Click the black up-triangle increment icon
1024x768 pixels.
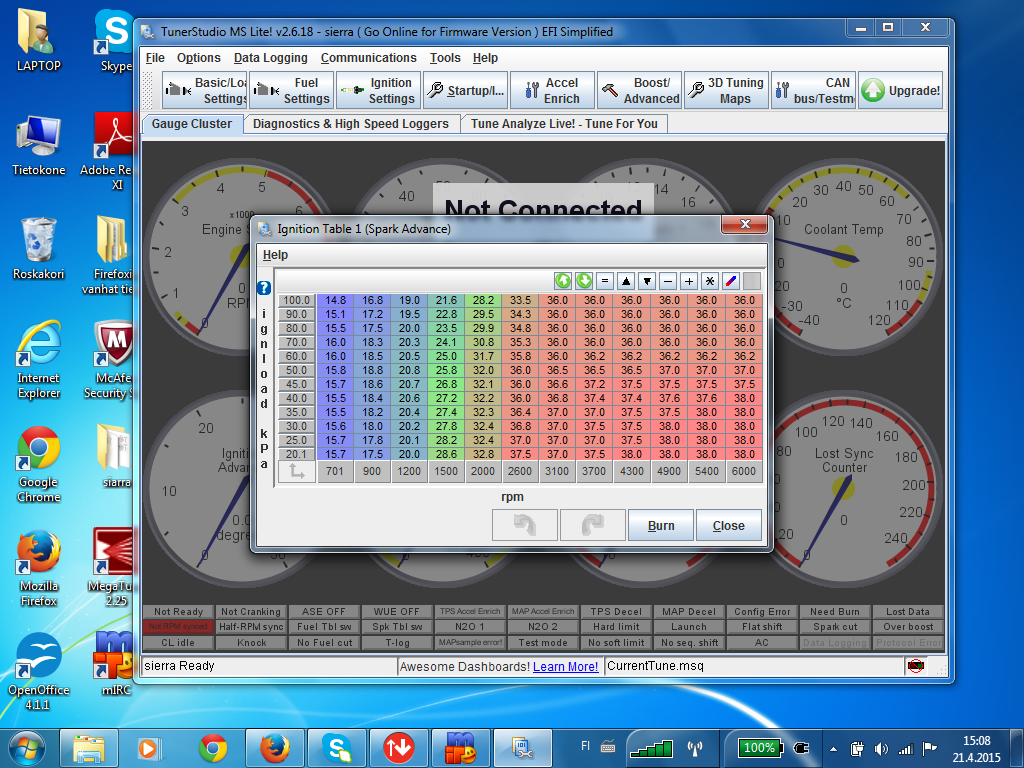626,281
